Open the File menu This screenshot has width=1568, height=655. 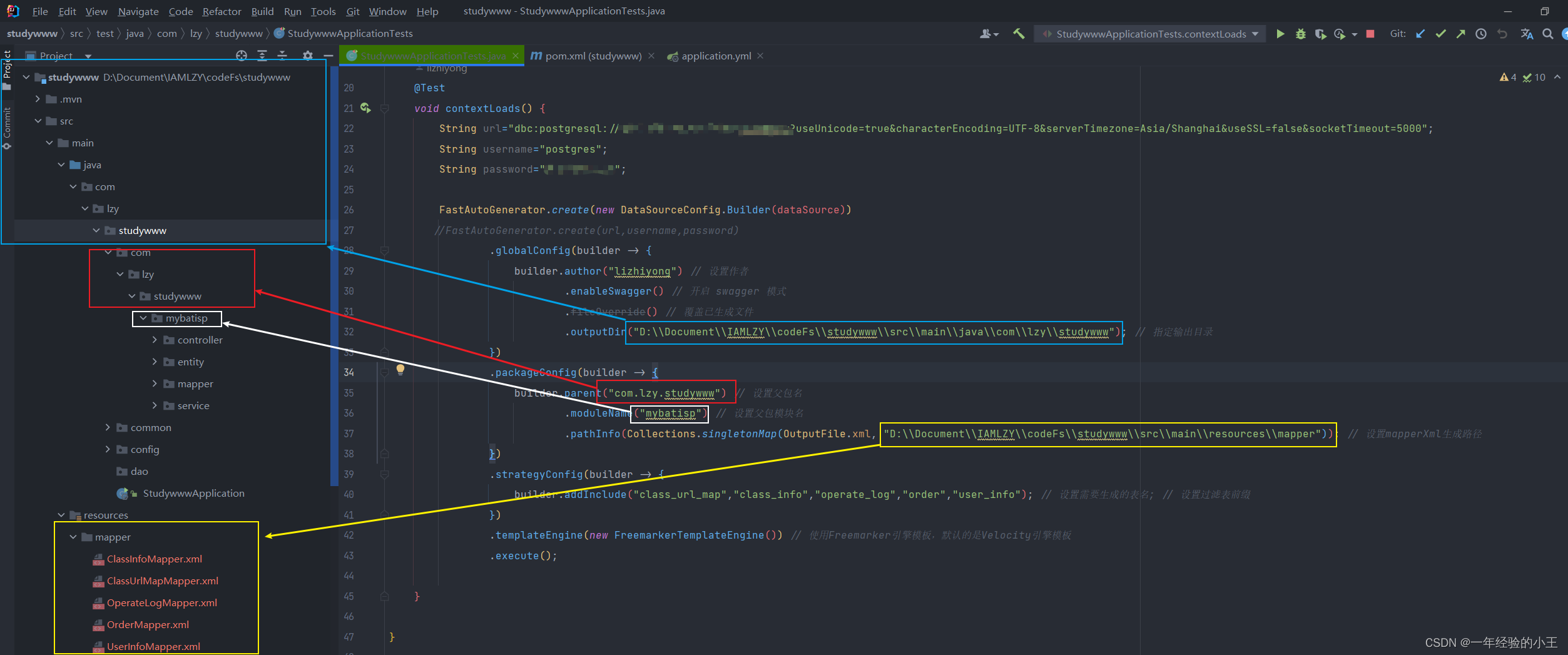click(x=40, y=11)
